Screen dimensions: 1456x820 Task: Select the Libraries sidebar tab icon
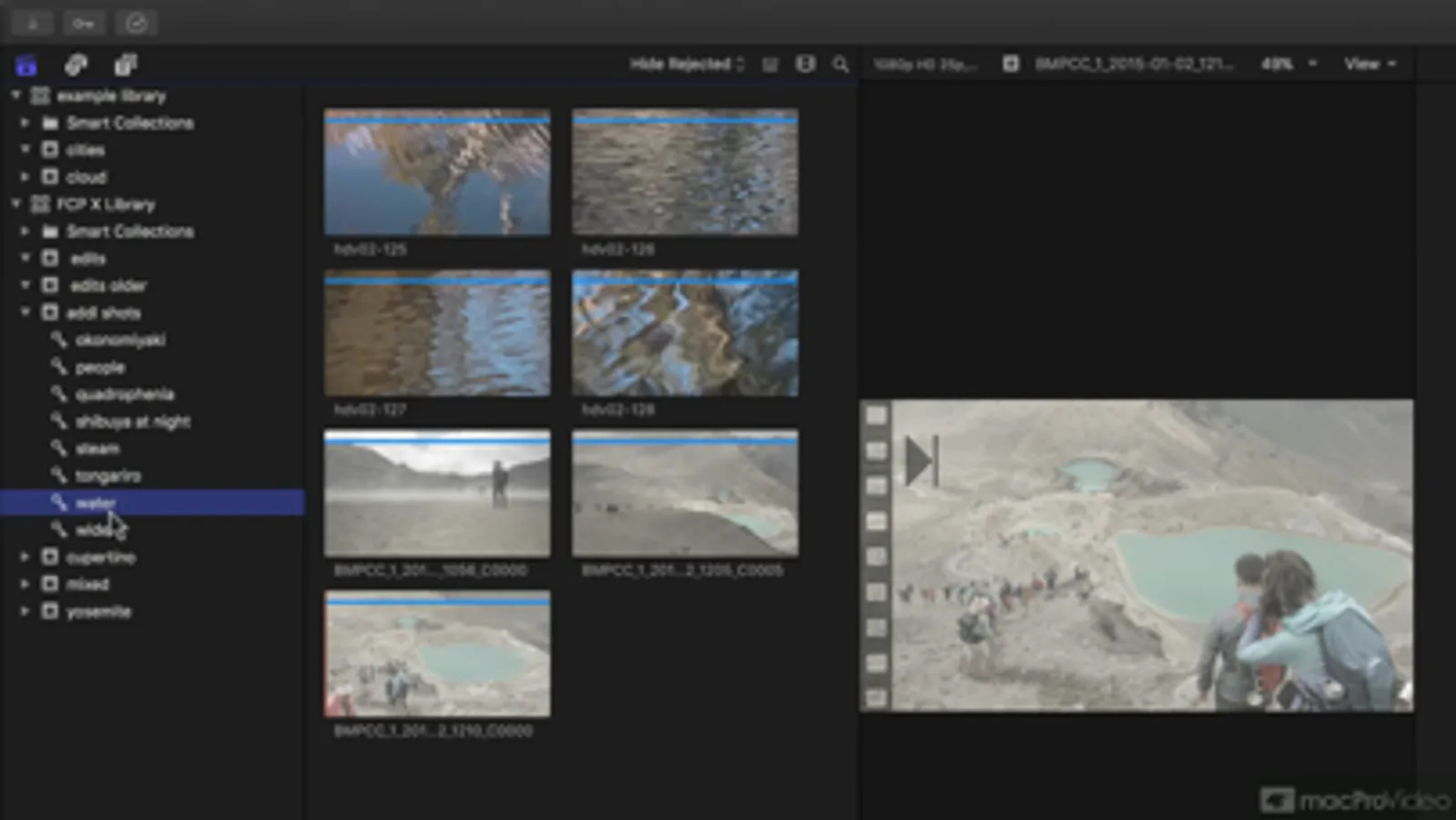pyautogui.click(x=25, y=65)
